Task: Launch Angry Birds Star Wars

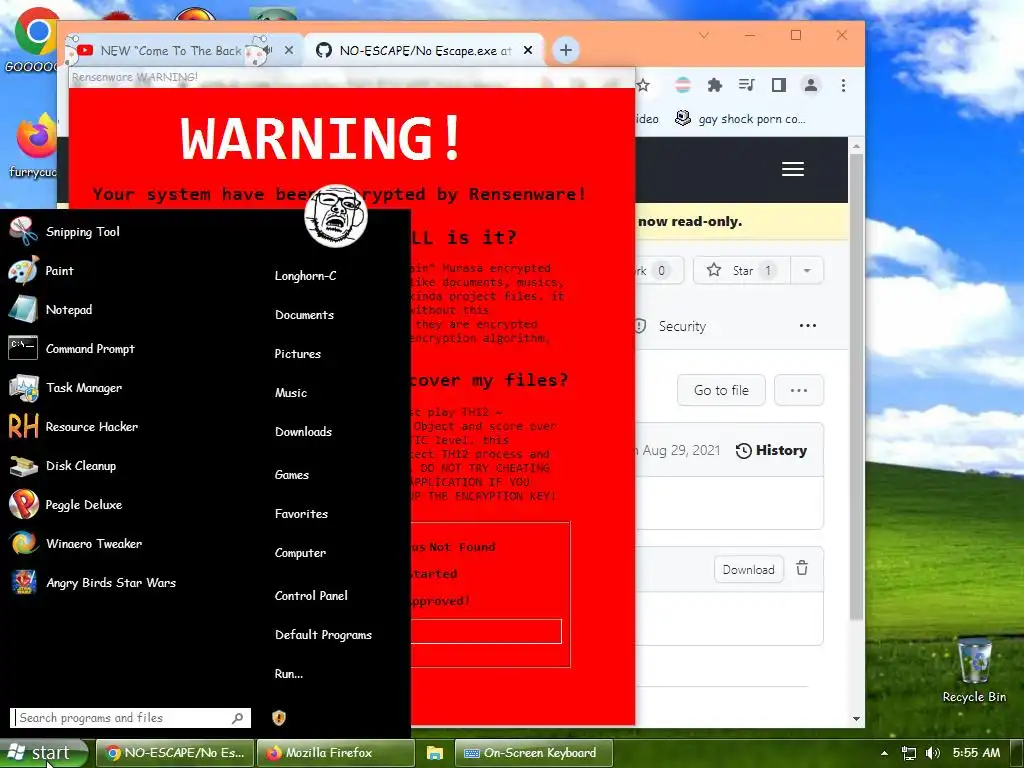Action: point(92,583)
